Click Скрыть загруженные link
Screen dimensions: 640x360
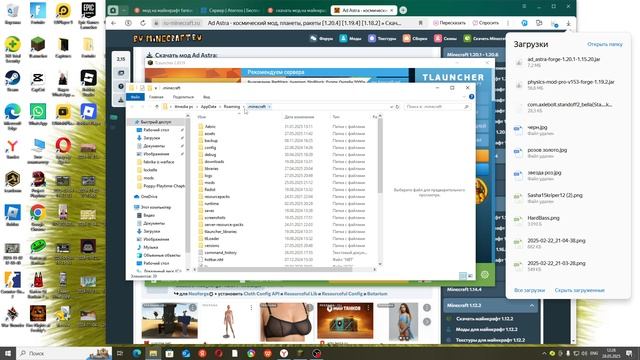[580, 290]
